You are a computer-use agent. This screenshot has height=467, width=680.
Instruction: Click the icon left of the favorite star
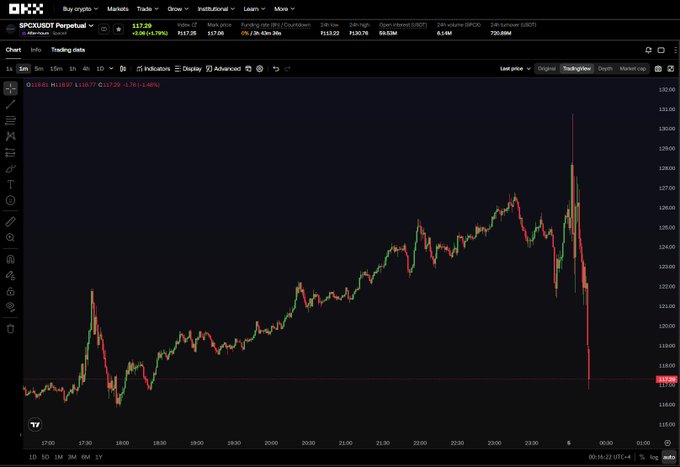click(x=104, y=29)
